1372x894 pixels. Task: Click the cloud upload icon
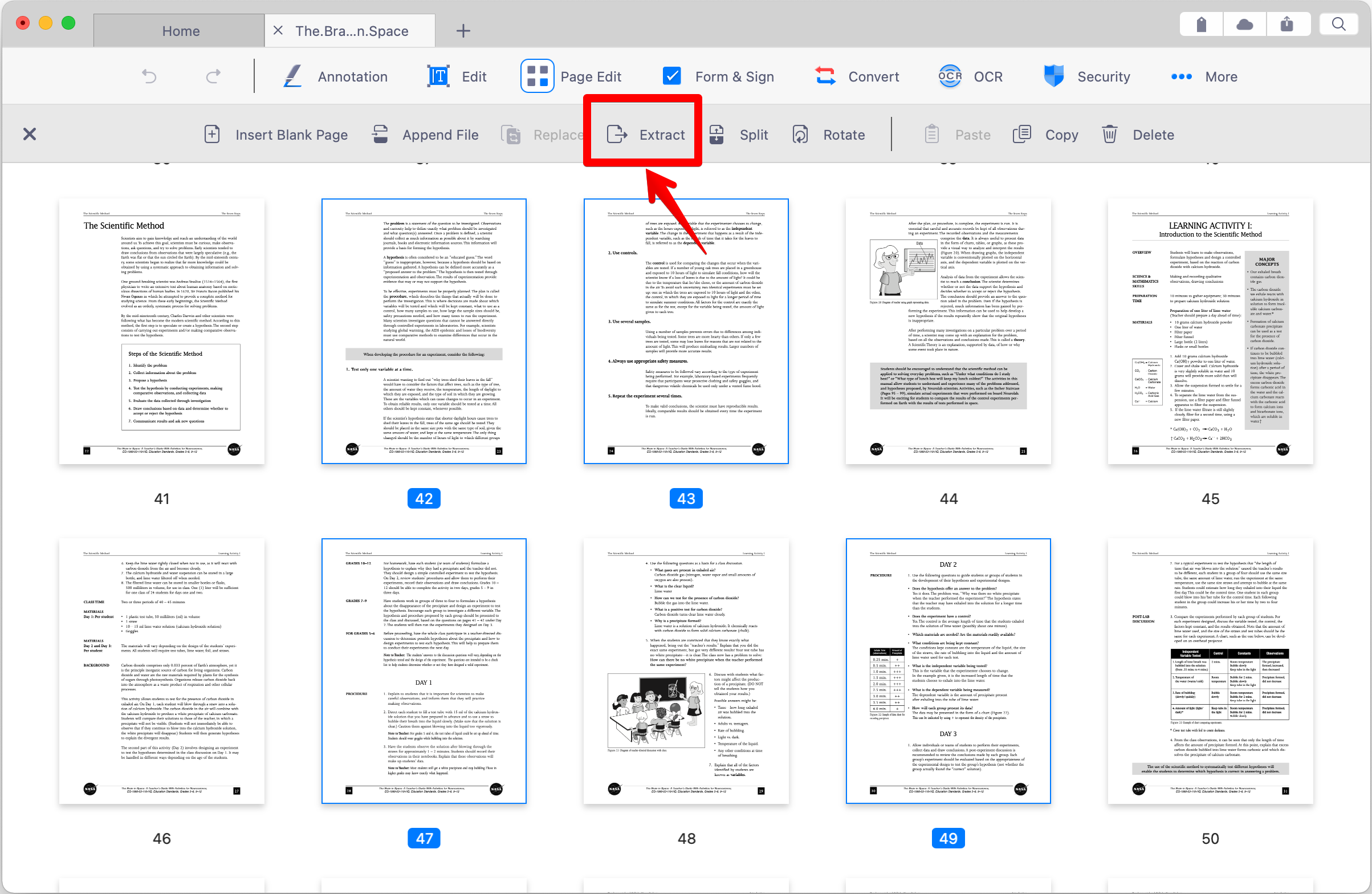pyautogui.click(x=1244, y=24)
